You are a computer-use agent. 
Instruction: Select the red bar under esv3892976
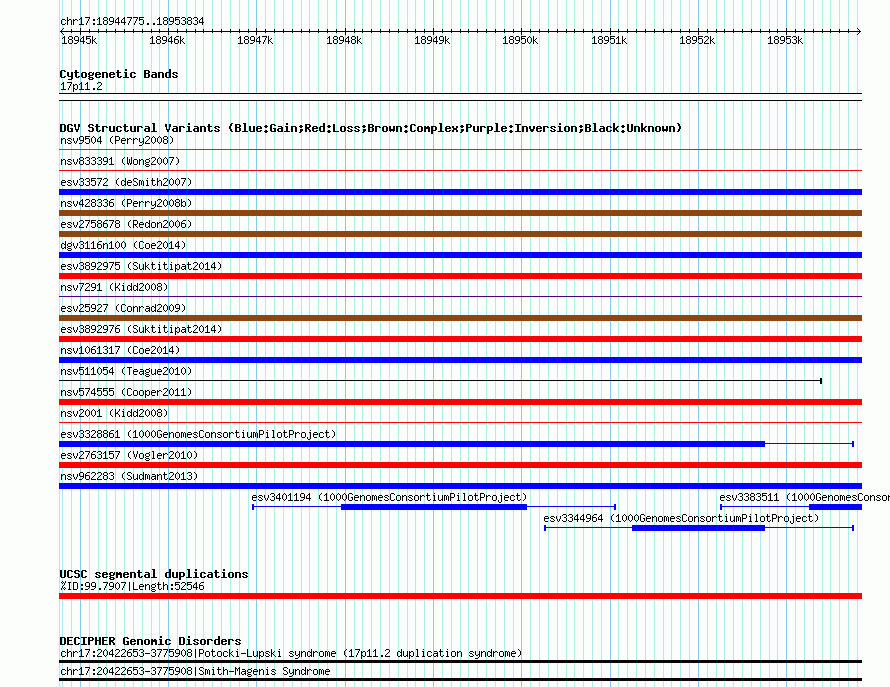pyautogui.click(x=460, y=339)
